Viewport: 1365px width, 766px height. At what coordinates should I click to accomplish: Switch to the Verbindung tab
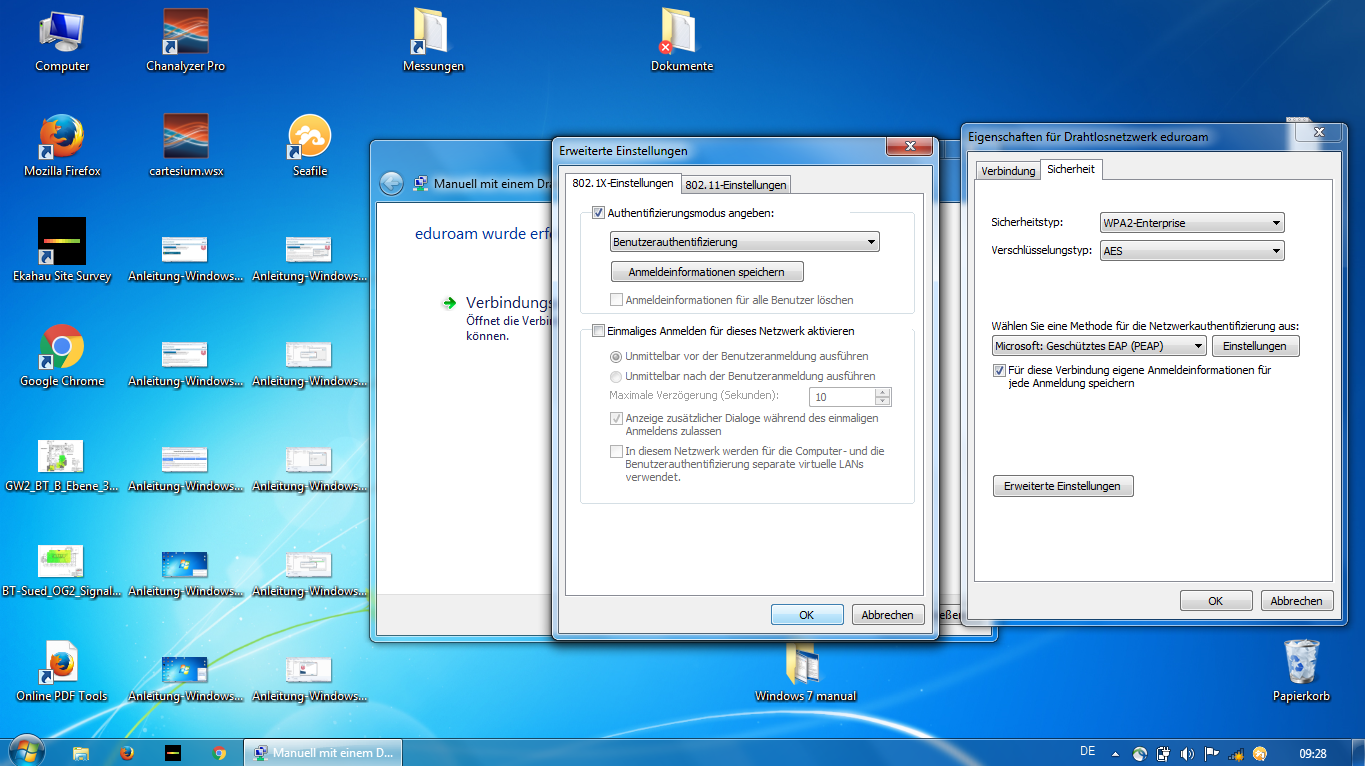tap(1008, 171)
